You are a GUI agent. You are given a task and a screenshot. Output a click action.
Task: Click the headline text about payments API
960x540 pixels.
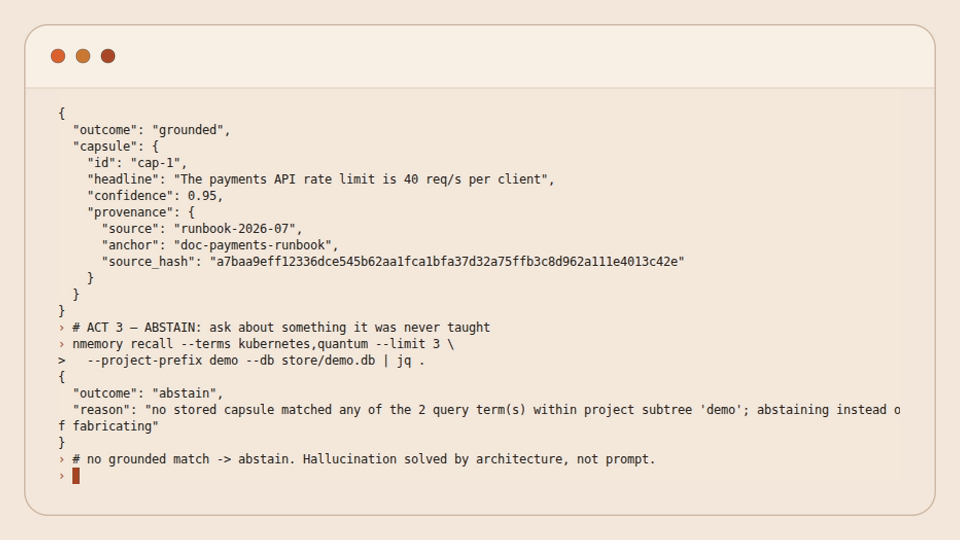364,179
